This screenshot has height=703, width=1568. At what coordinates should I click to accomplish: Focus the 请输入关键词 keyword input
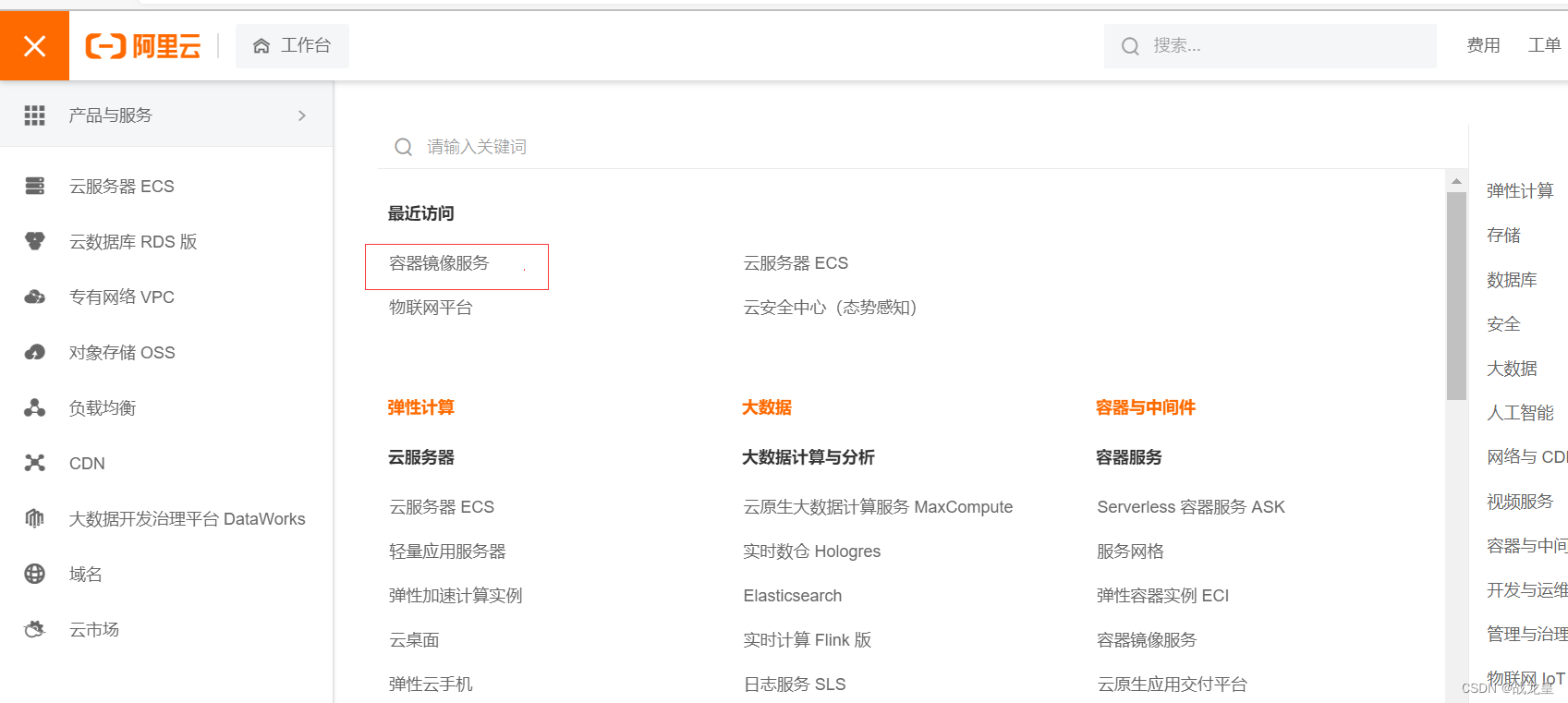pos(924,147)
